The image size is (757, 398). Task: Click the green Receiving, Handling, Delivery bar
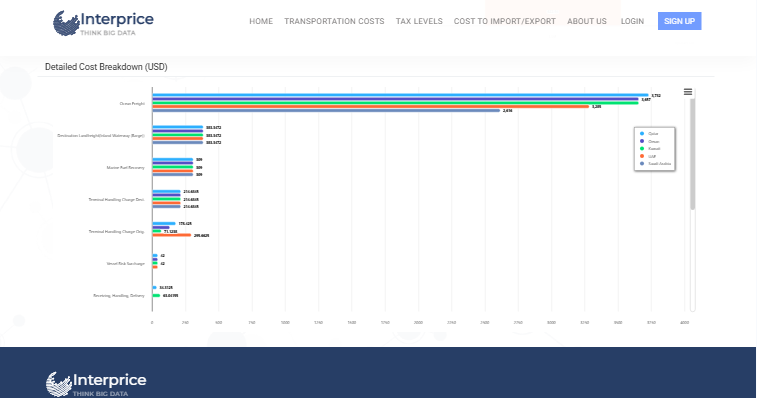point(156,296)
